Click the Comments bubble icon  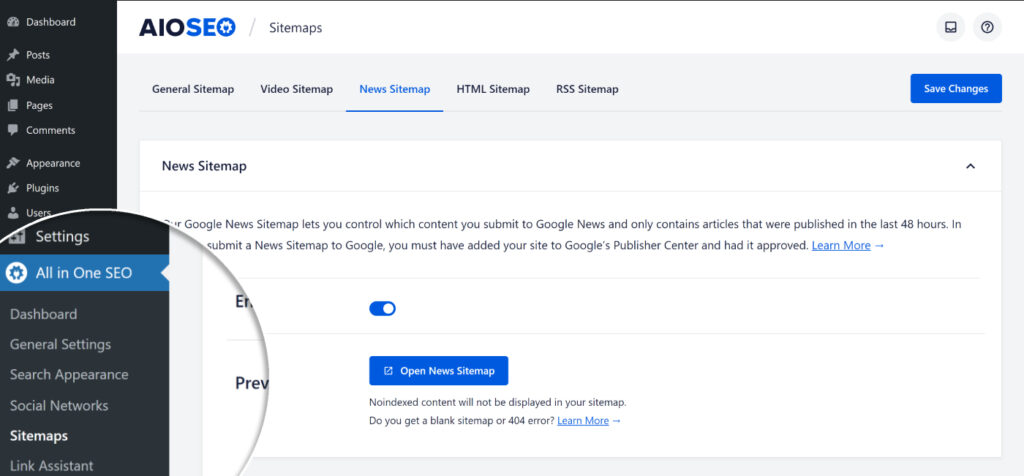[x=12, y=130]
